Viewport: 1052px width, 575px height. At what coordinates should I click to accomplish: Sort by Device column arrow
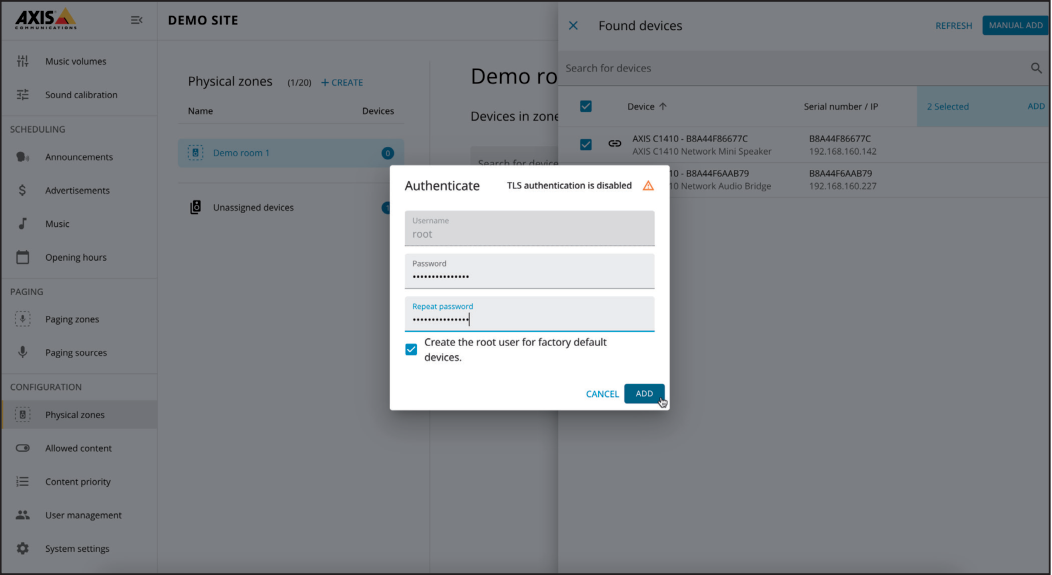click(663, 107)
